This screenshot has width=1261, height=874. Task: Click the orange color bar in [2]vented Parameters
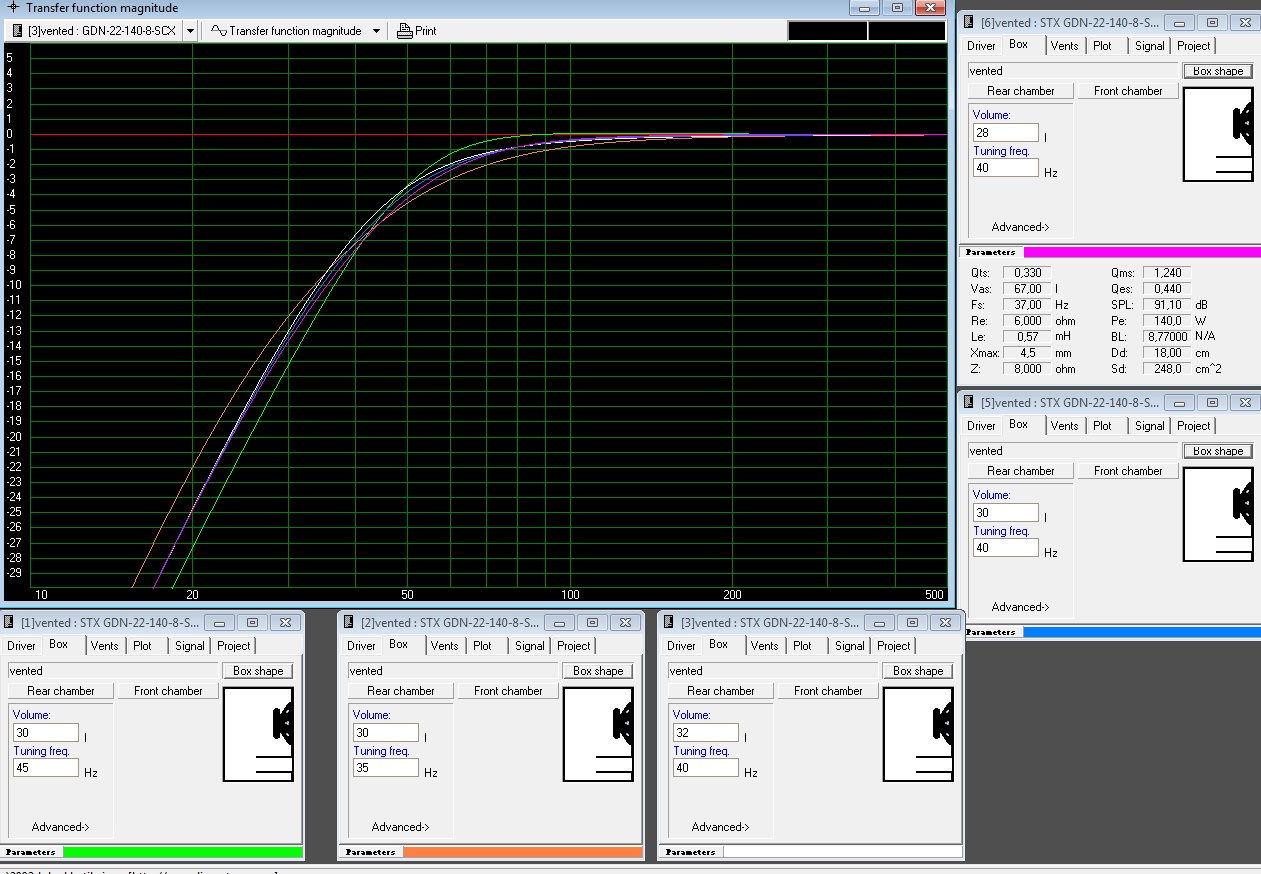522,852
